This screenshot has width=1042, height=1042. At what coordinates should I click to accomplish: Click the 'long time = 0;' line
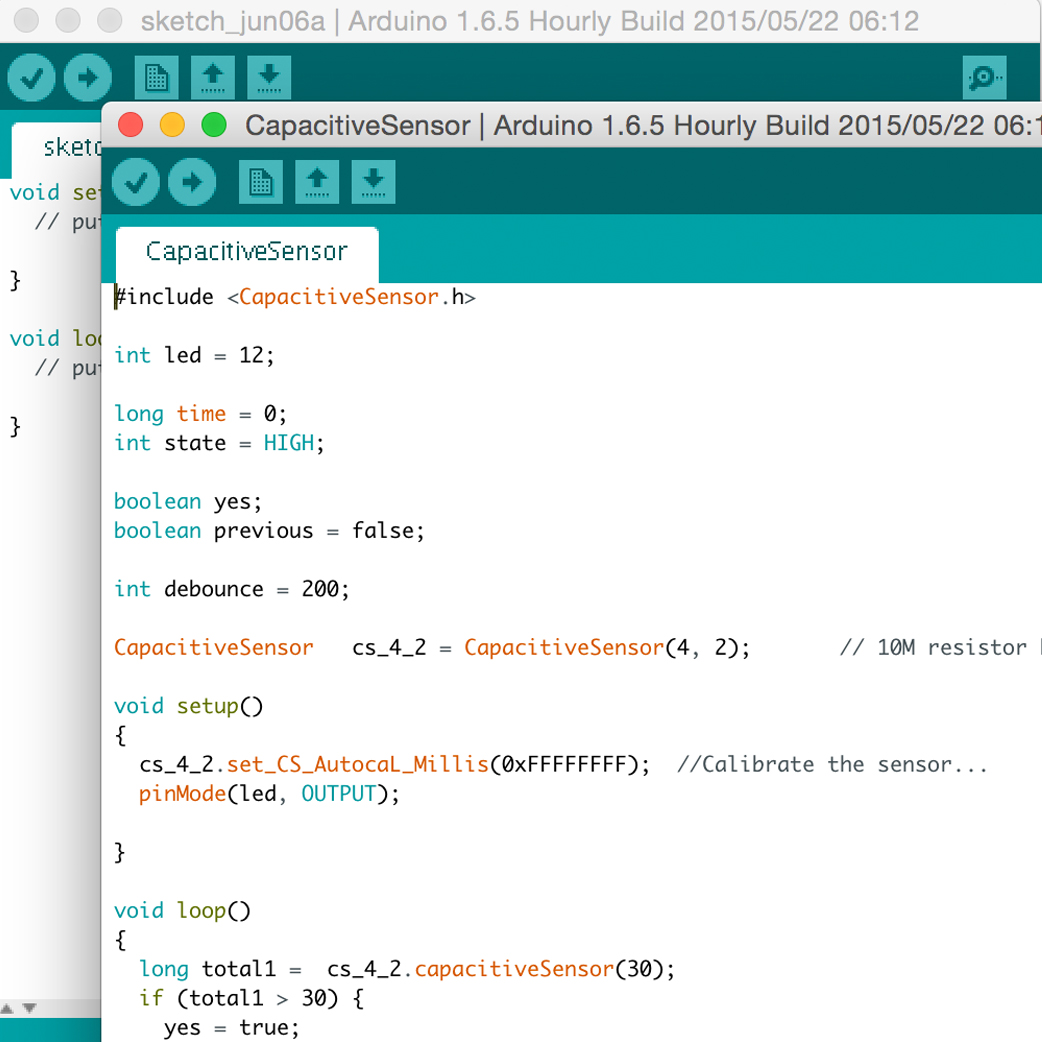pyautogui.click(x=200, y=413)
